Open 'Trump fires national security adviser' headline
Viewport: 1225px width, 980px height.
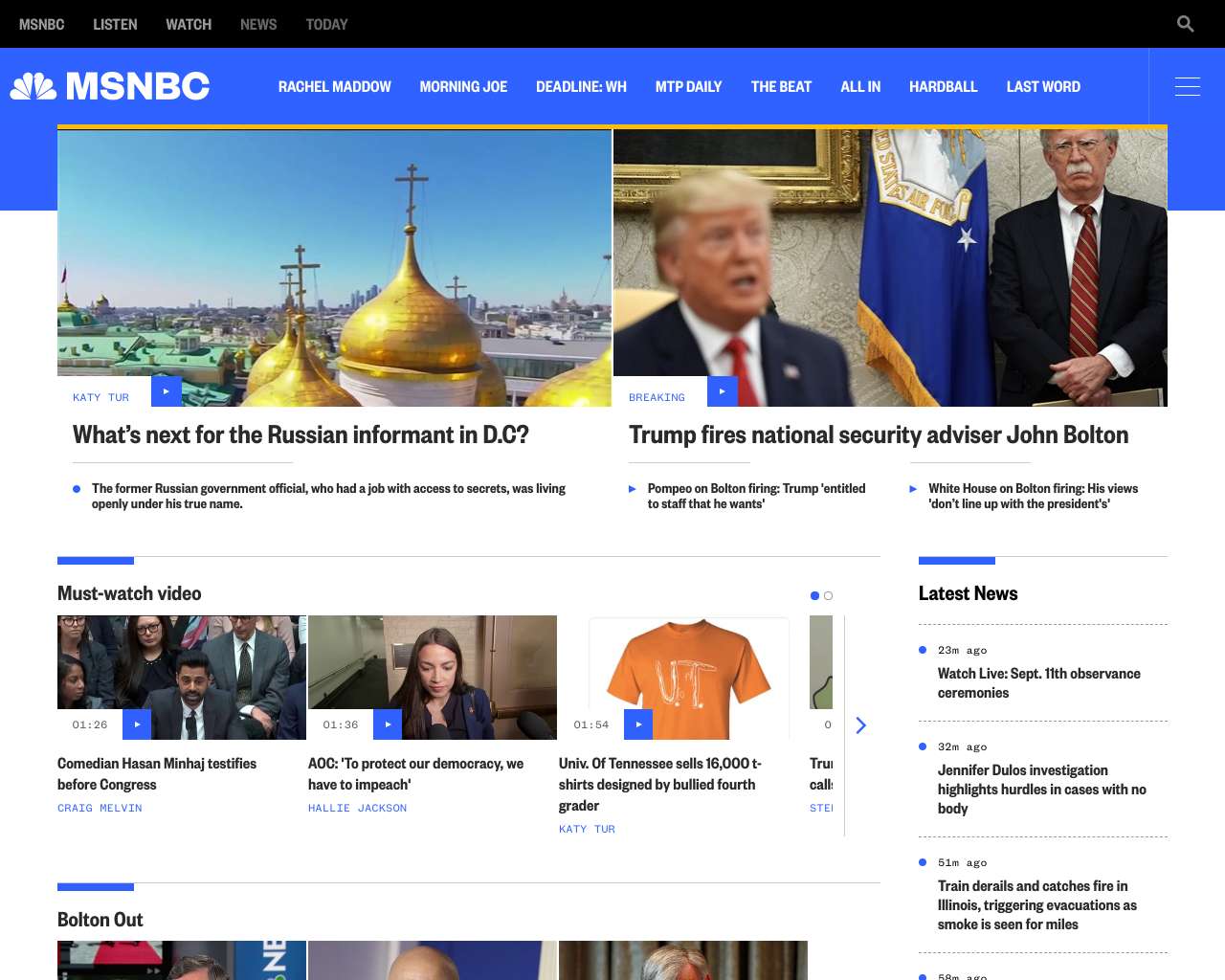point(879,434)
